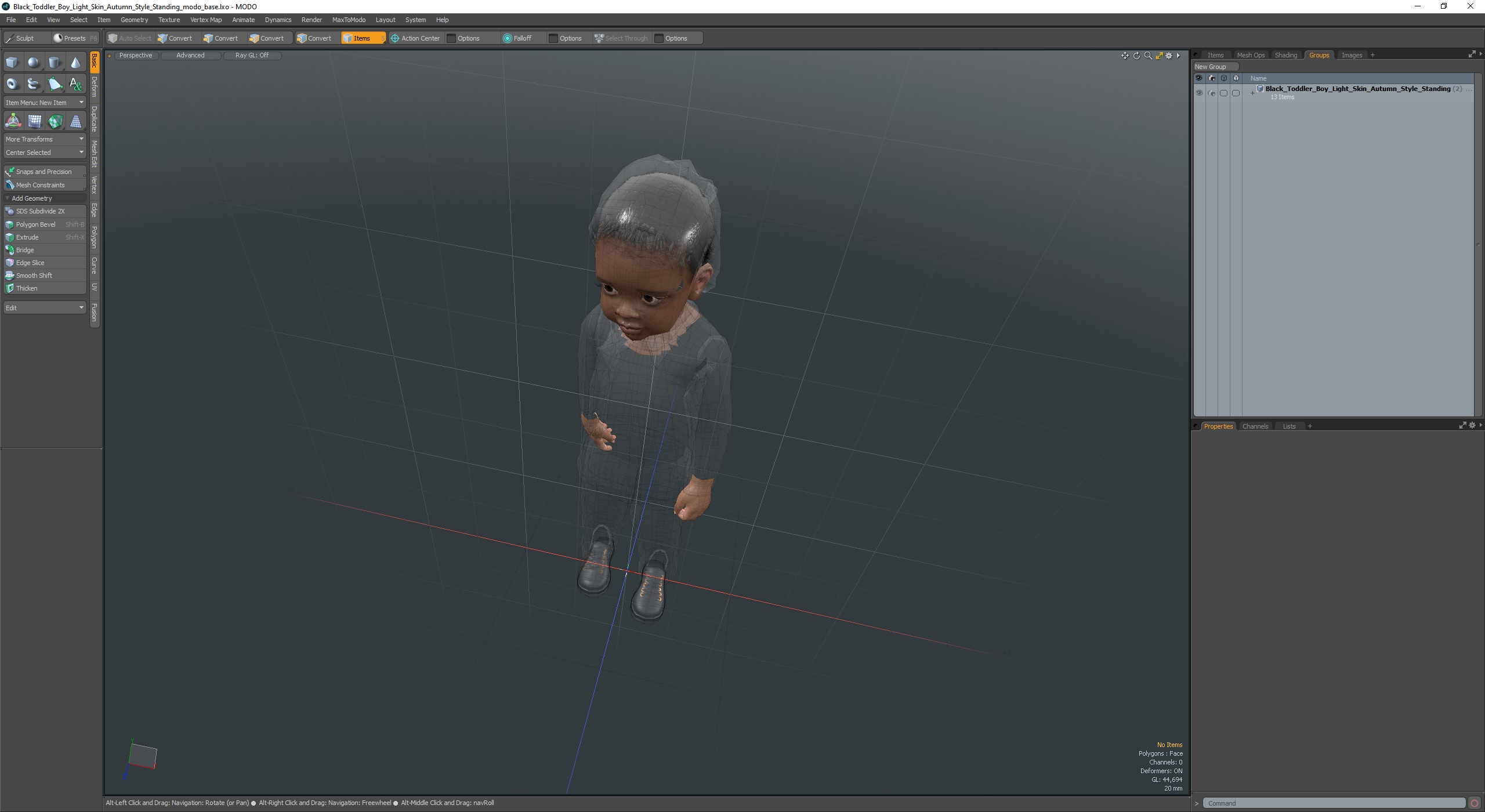Image resolution: width=1485 pixels, height=812 pixels.
Task: Select the Torus primitive tool
Action: click(12, 84)
